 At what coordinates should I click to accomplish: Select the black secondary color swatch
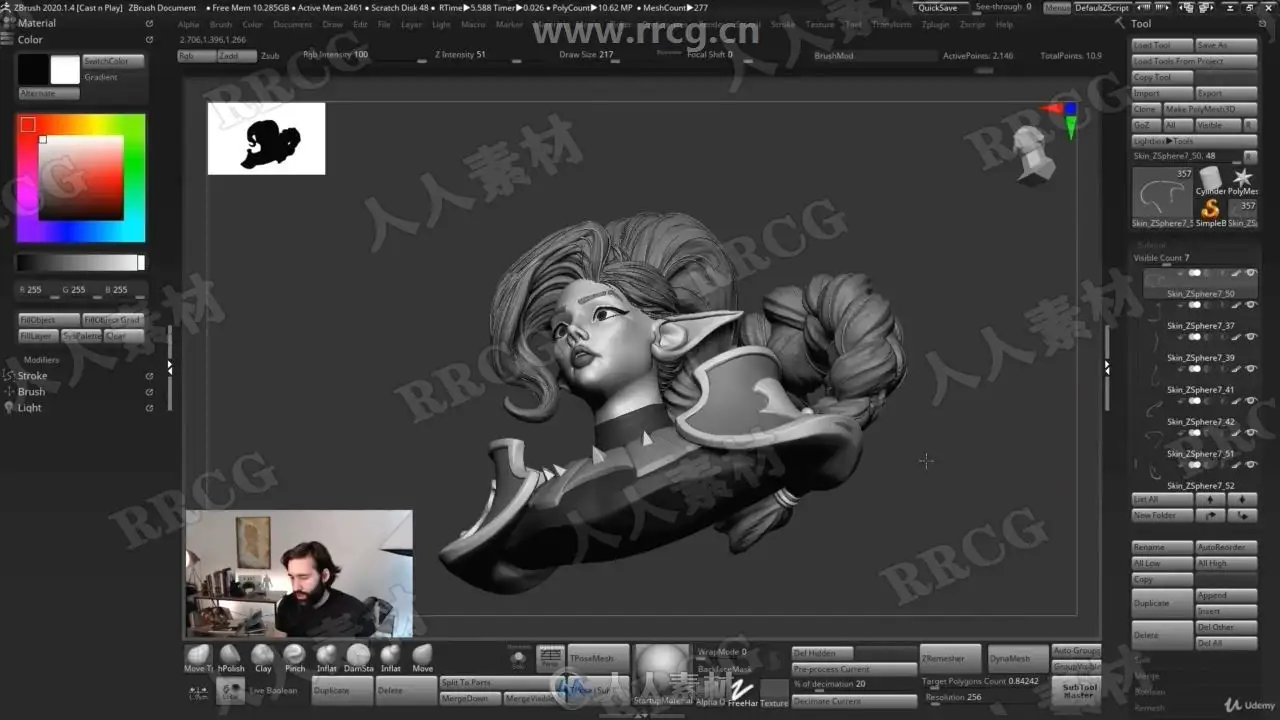click(x=33, y=69)
